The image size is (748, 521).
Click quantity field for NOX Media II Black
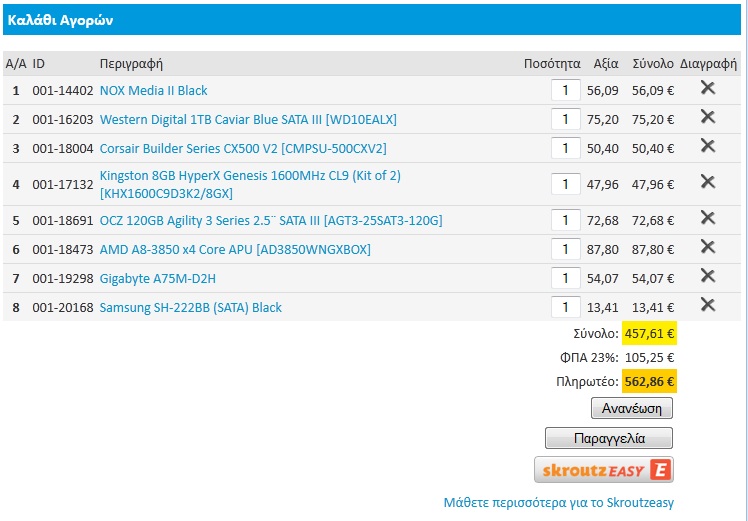coord(565,90)
